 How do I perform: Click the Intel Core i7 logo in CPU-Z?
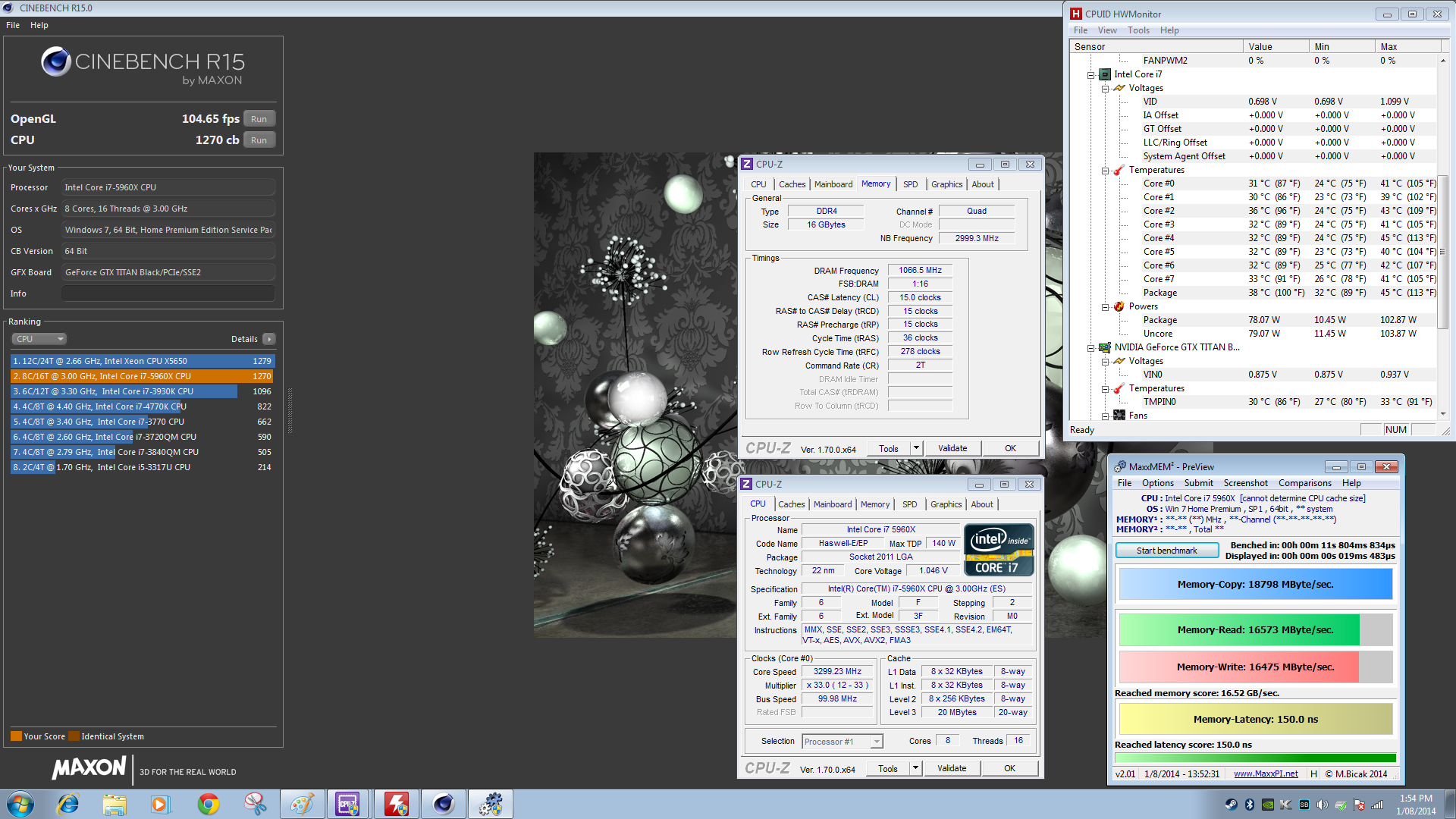[x=999, y=549]
